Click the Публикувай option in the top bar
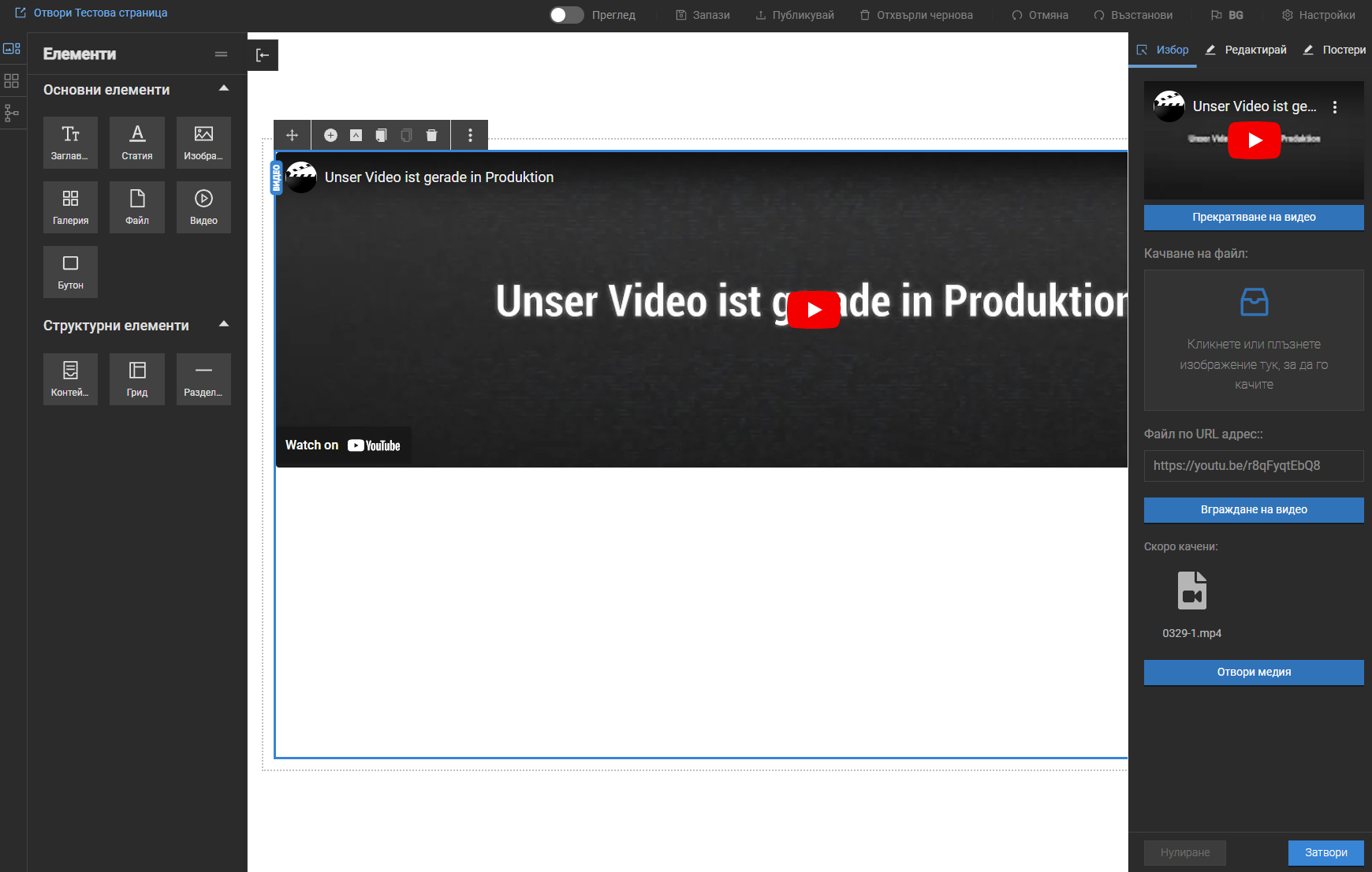1372x872 pixels. tap(795, 15)
